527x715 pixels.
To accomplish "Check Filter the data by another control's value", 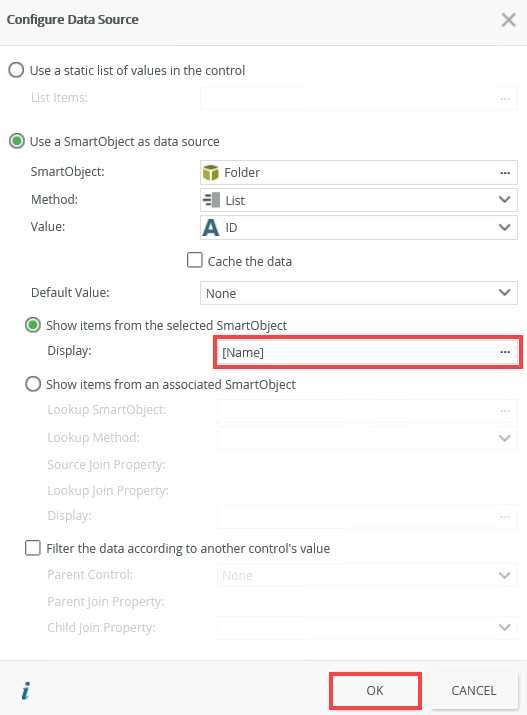I will pyautogui.click(x=33, y=548).
